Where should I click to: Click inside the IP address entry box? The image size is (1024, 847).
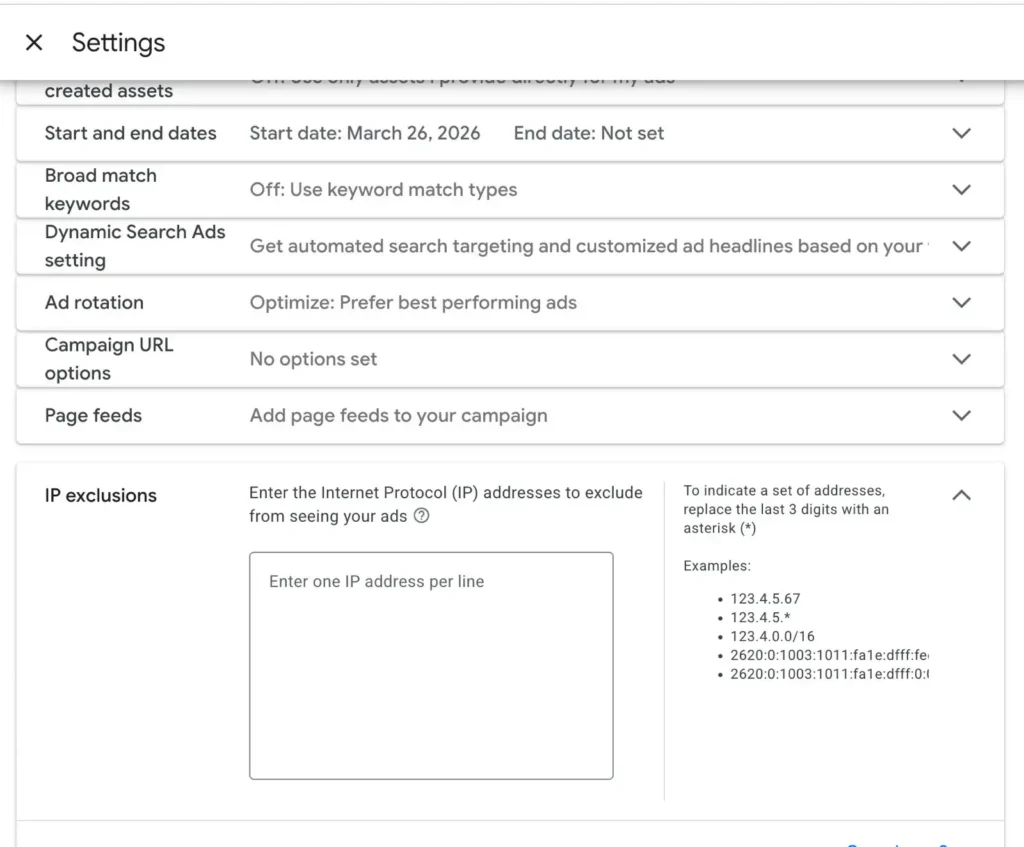coord(431,665)
